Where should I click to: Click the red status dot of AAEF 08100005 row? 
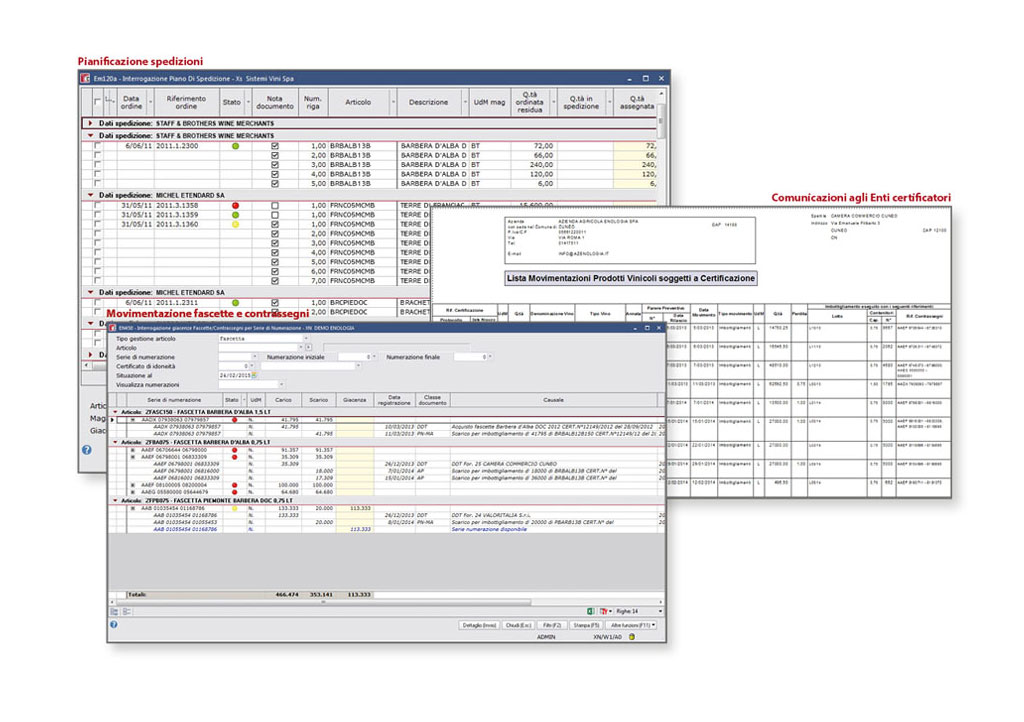click(x=234, y=485)
